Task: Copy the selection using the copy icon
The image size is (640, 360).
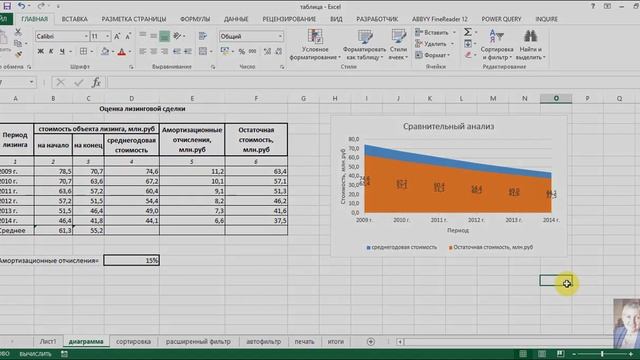Action: point(18,43)
